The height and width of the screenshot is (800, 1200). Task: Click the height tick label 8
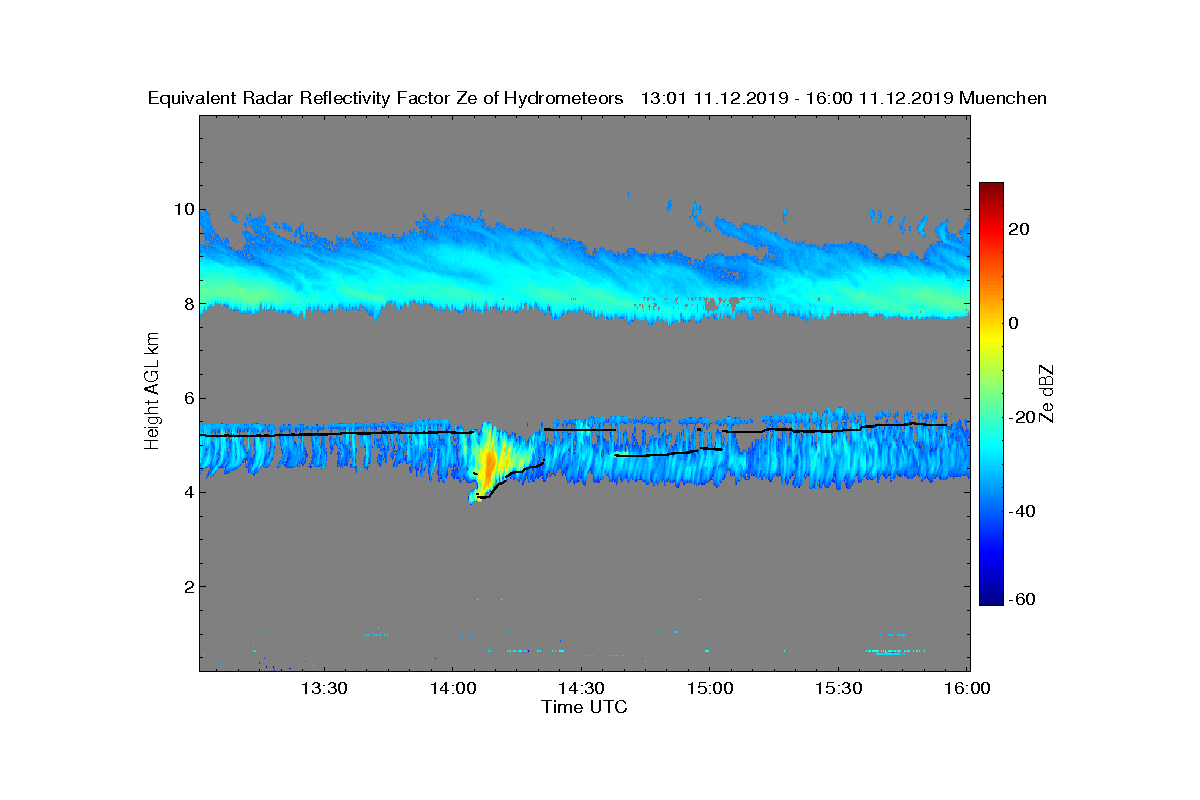(187, 304)
